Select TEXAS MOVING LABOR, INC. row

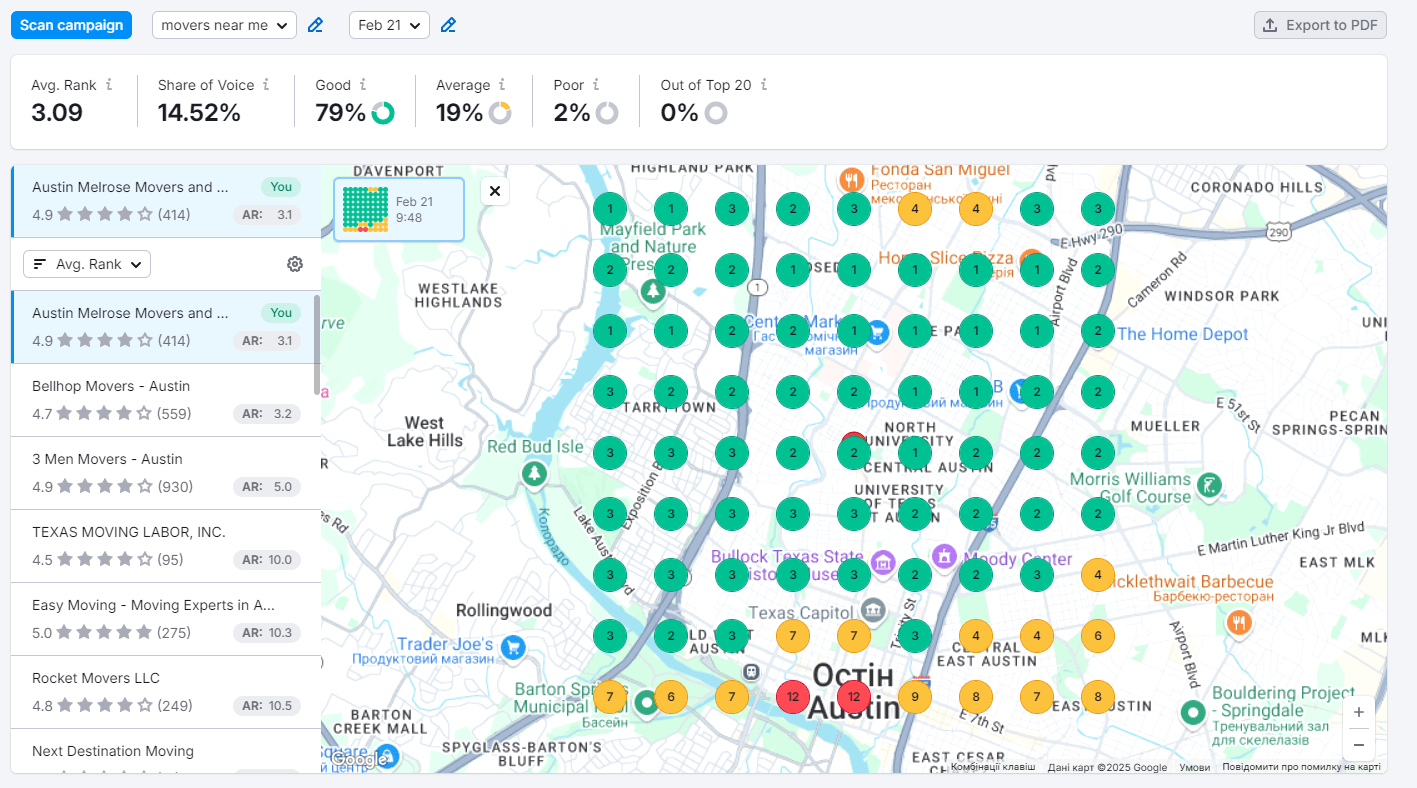166,546
